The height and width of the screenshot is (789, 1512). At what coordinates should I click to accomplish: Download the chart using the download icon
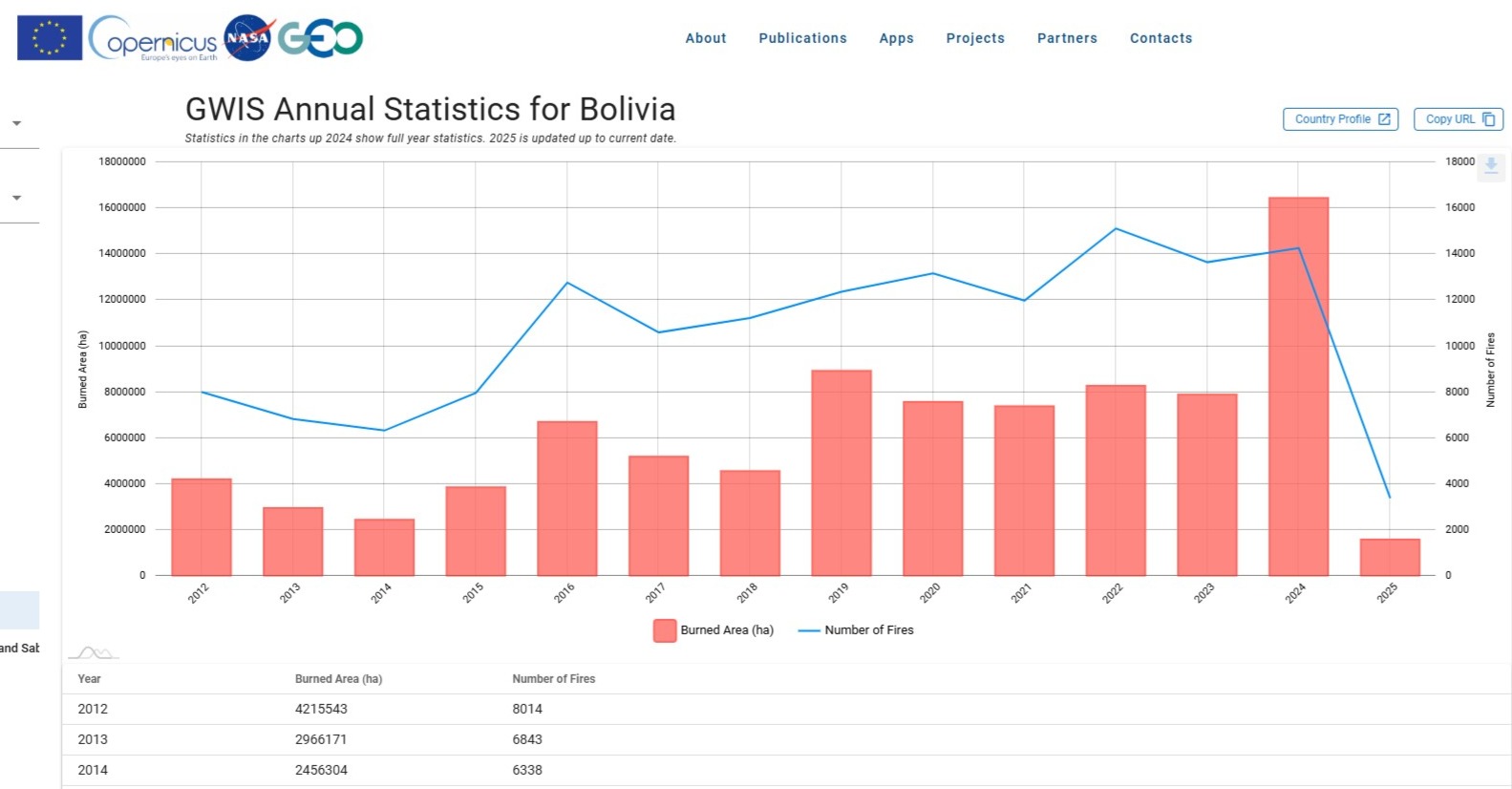click(x=1490, y=166)
